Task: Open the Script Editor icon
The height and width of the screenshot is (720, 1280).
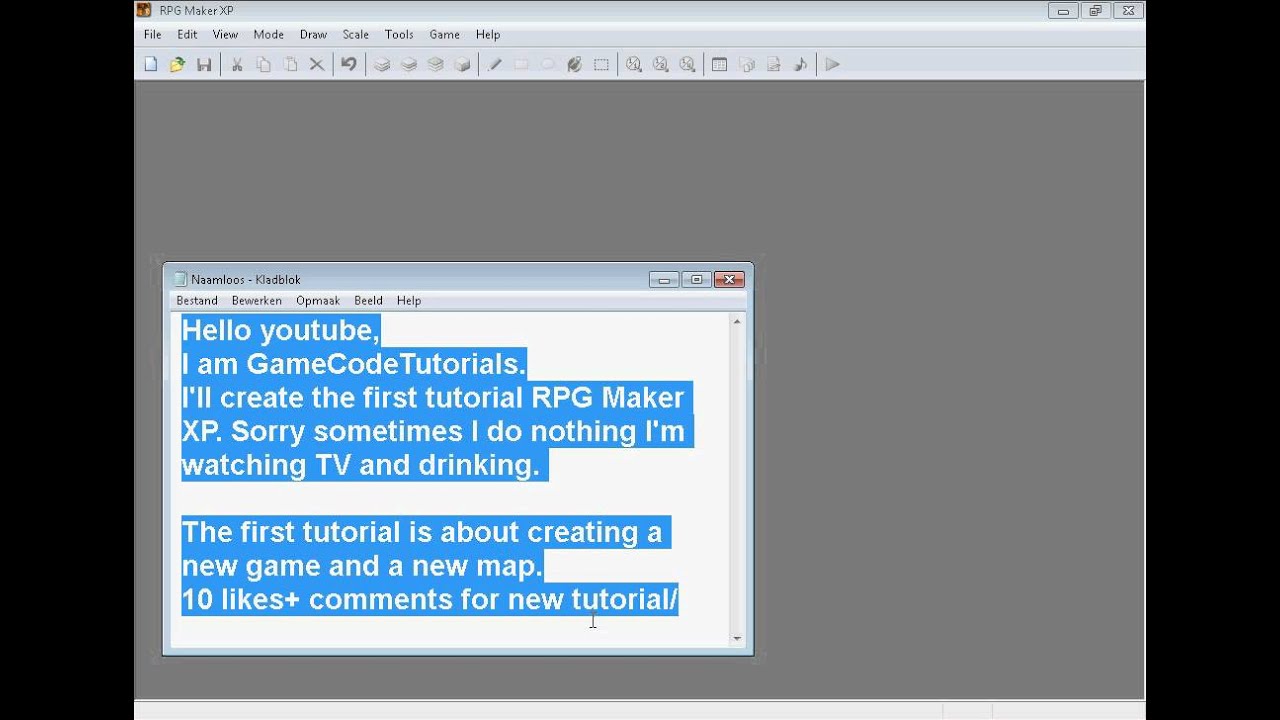Action: click(x=773, y=64)
